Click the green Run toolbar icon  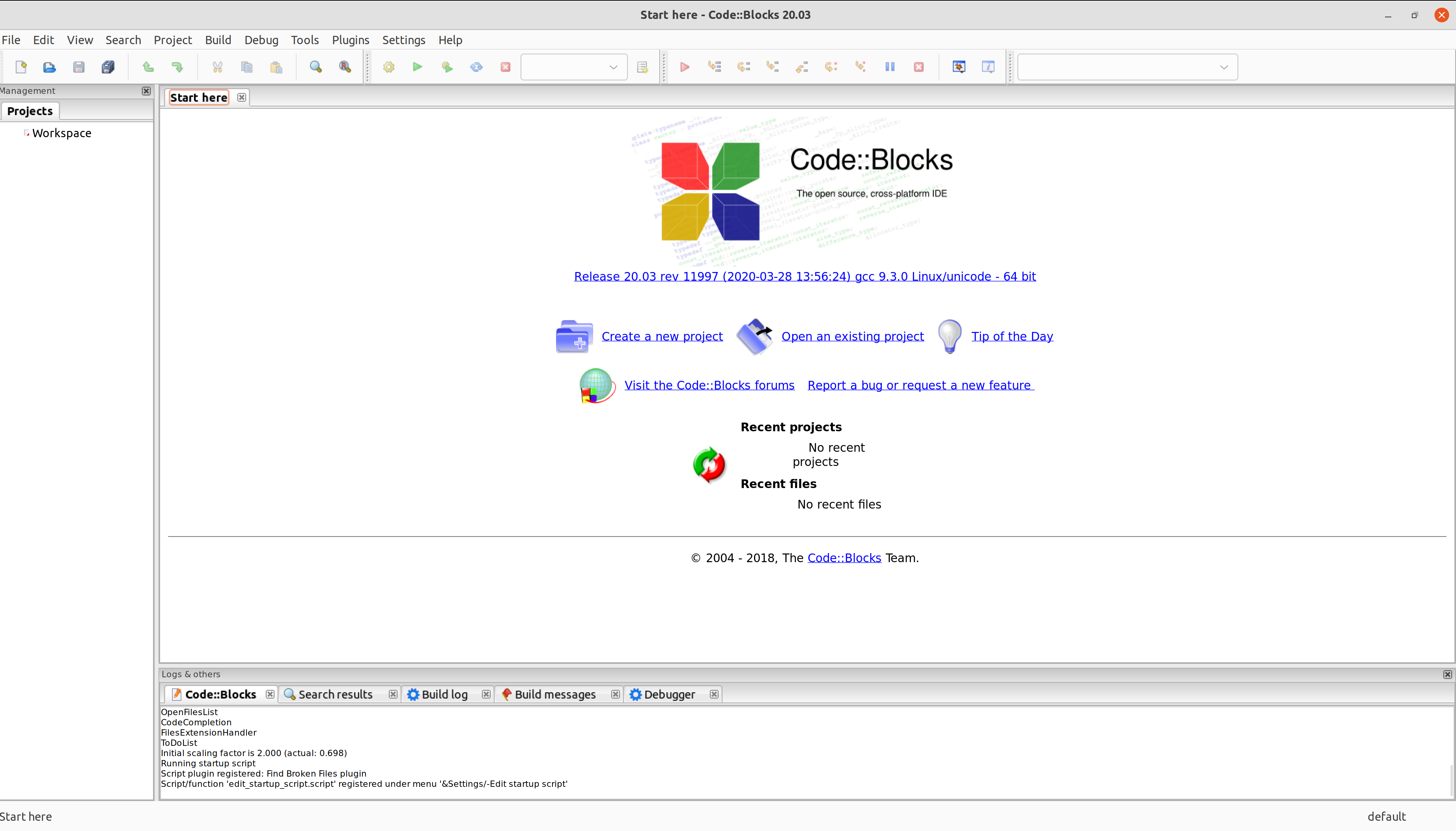coord(417,67)
